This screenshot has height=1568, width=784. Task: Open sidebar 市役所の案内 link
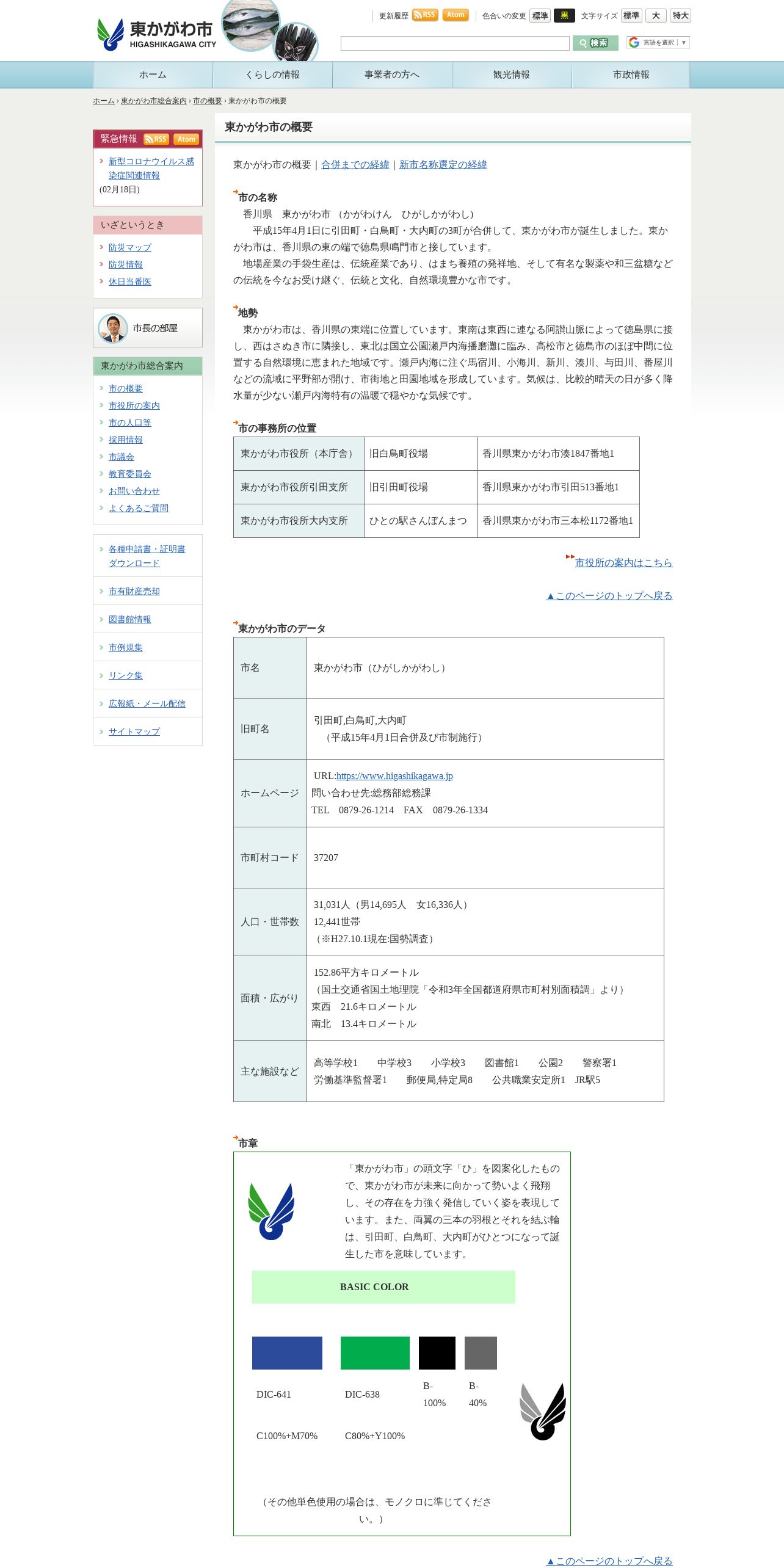[x=134, y=405]
